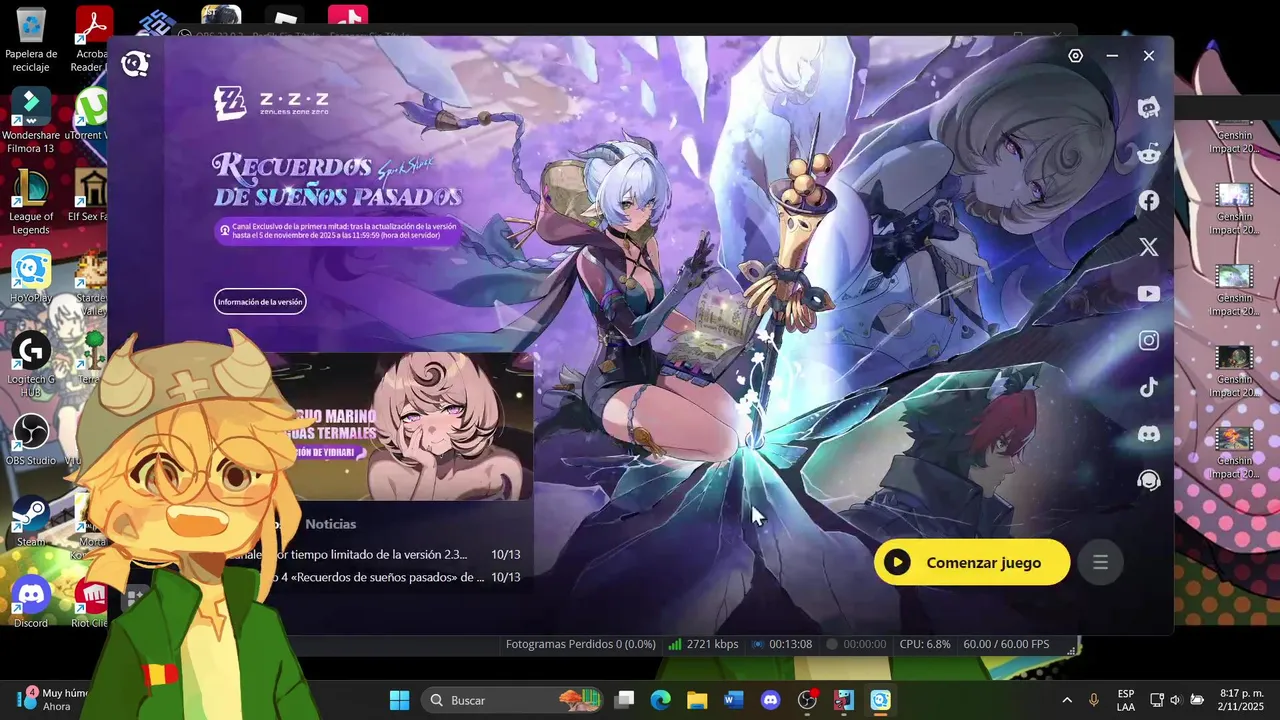Select Acrobat Reader desktop shortcut
Screen dimensions: 1280x720
tap(90, 40)
